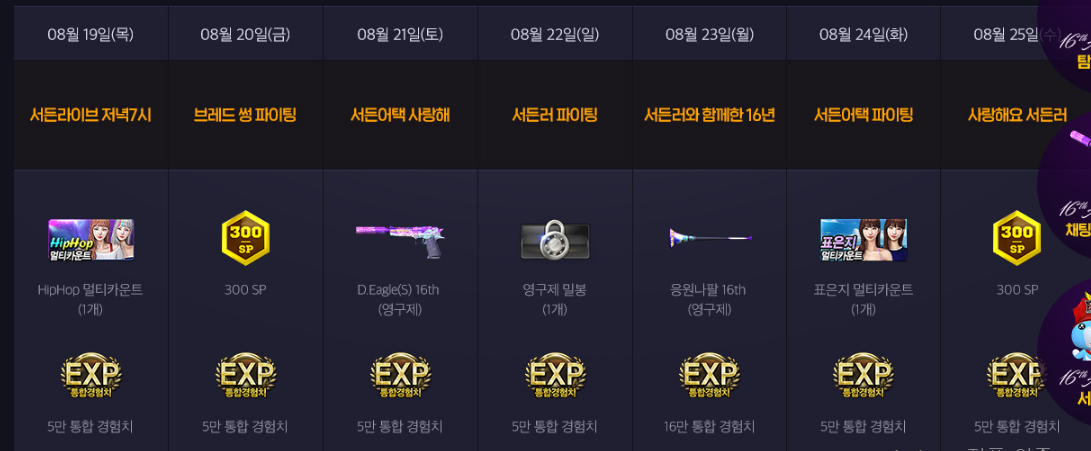Click the phrase 서든러와 함께한 16년
The image size is (1091, 451).
(x=709, y=116)
